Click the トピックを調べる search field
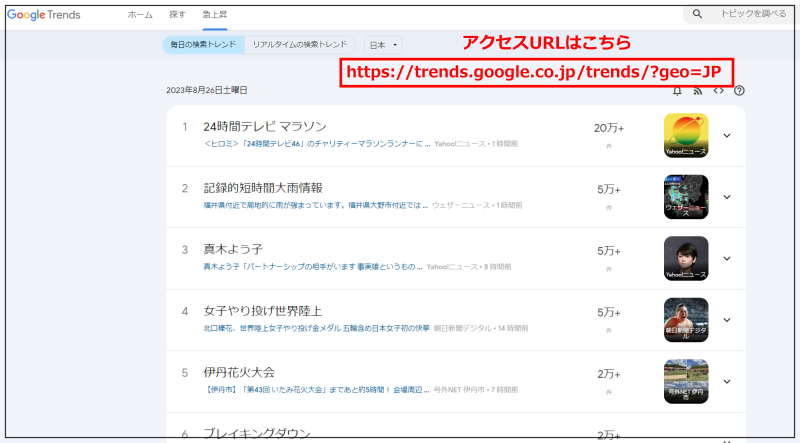Image resolution: width=800 pixels, height=443 pixels. pyautogui.click(x=750, y=15)
